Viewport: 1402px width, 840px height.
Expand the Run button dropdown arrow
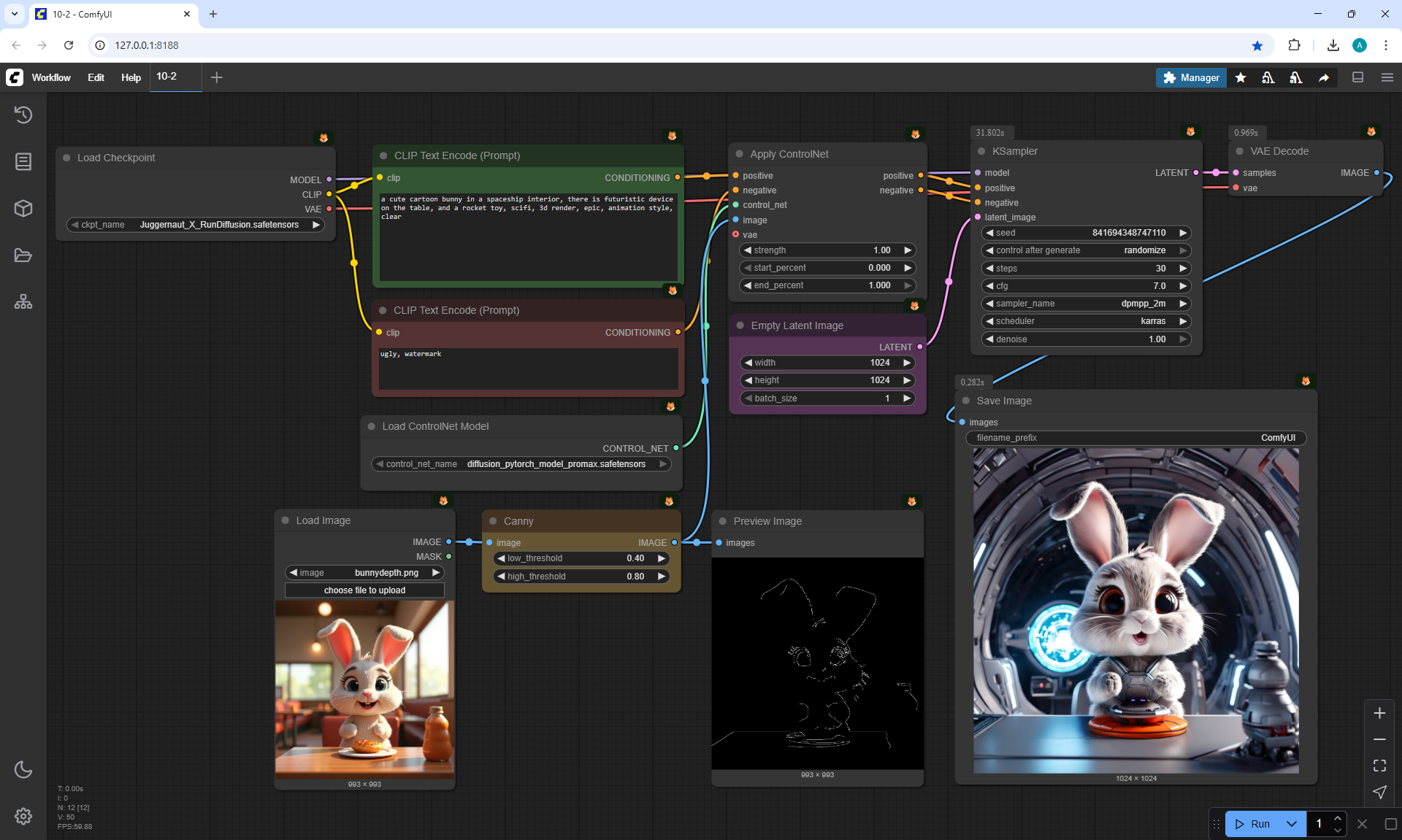coord(1292,824)
